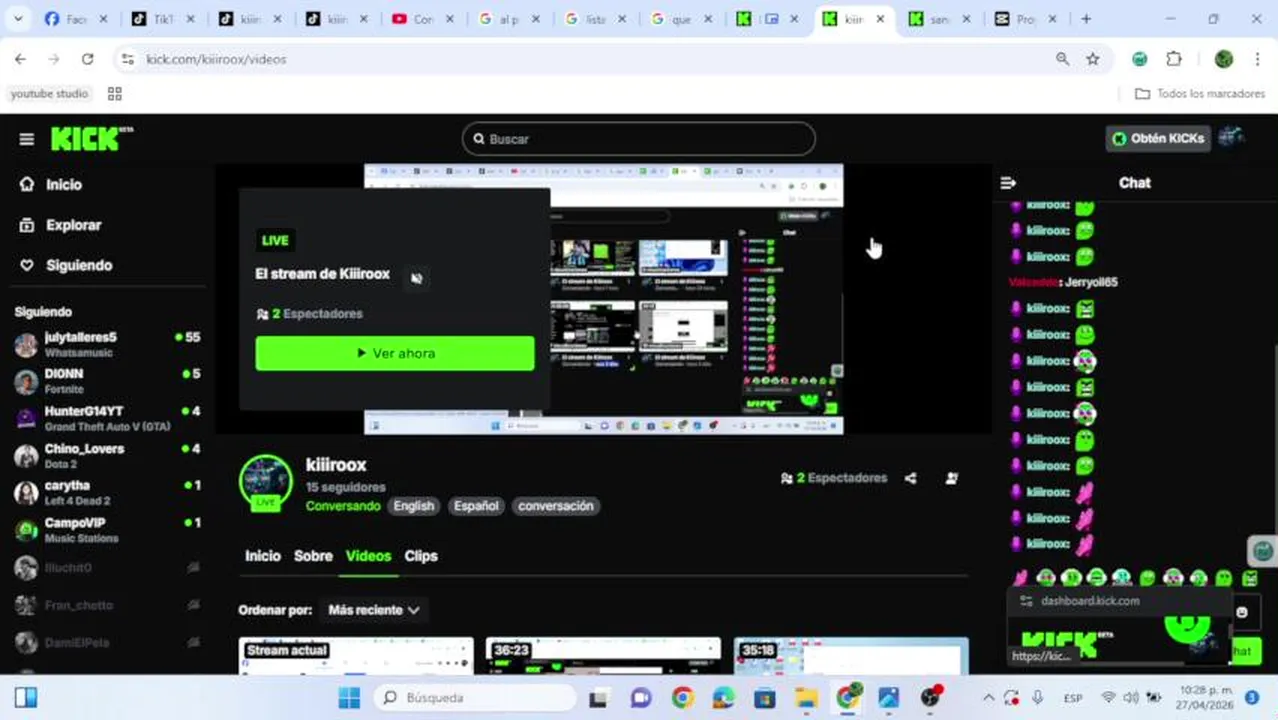Open Chrome from the taskbar
Screen dimensions: 1278x720
[683, 698]
